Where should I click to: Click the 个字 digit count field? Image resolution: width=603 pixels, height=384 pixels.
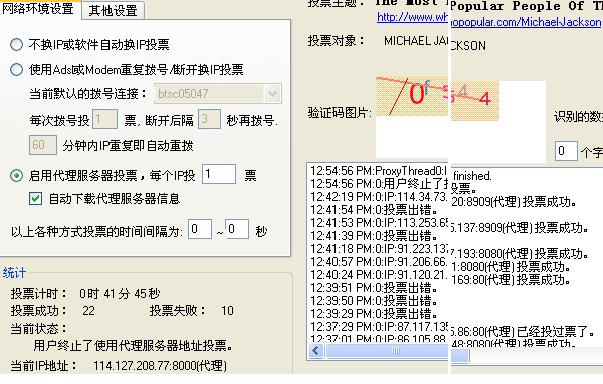pos(566,151)
